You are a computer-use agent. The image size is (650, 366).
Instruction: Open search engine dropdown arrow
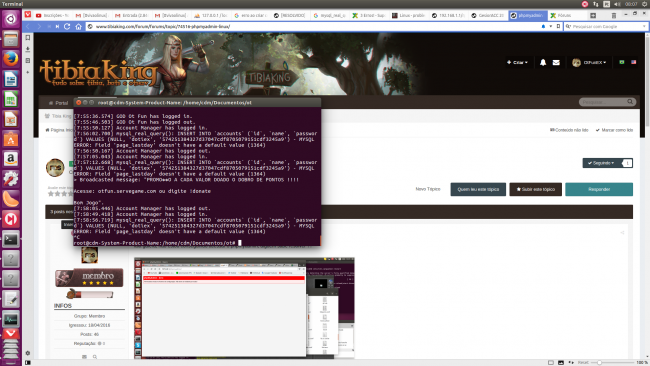coord(643,27)
